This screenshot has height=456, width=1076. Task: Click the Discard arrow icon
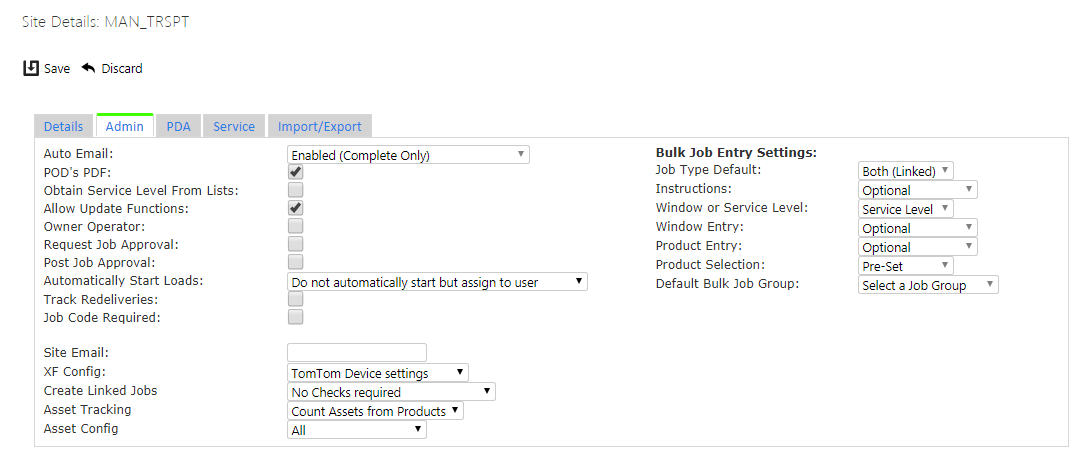(x=89, y=68)
